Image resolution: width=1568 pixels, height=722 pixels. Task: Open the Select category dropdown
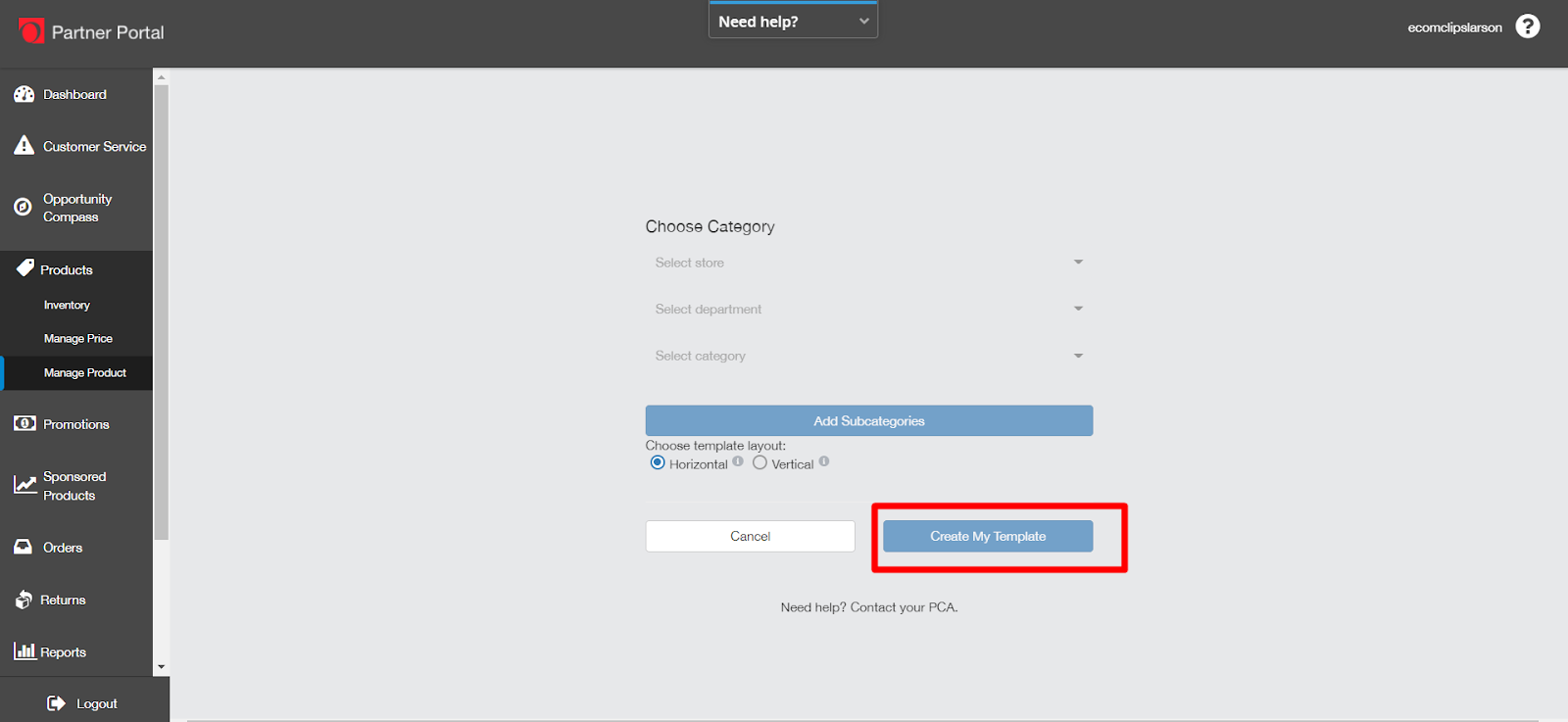[x=869, y=356]
